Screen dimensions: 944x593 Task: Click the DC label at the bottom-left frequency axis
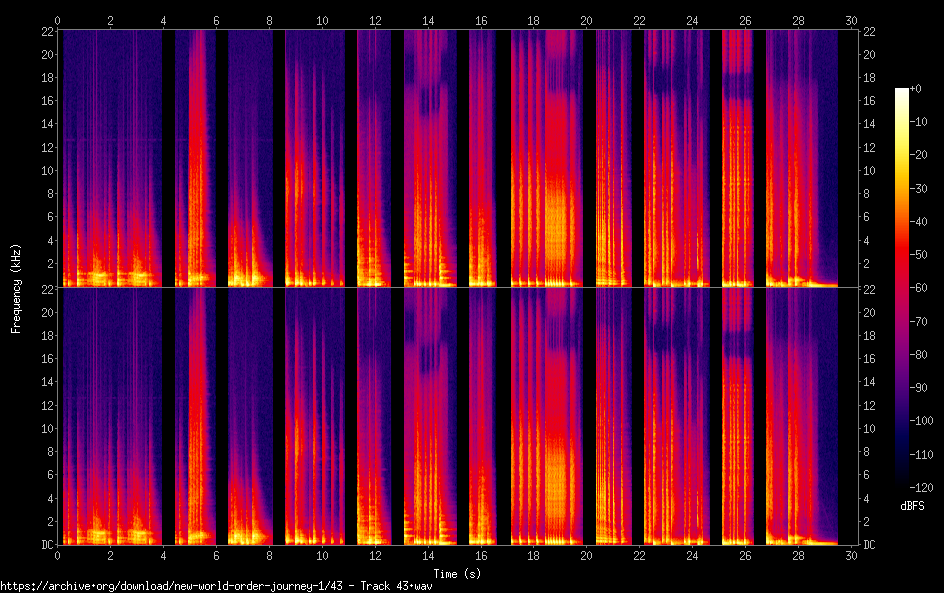(x=44, y=545)
